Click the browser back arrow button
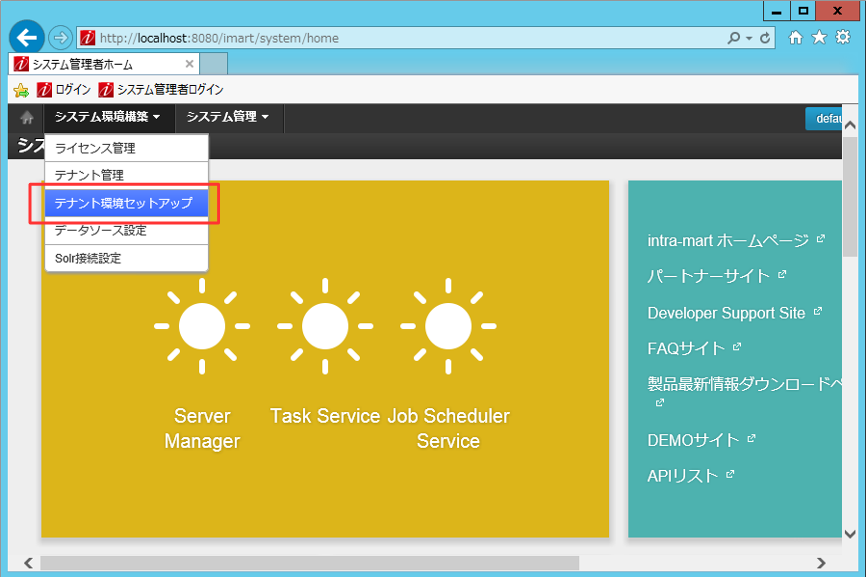Image resolution: width=866 pixels, height=577 pixels. 27,38
